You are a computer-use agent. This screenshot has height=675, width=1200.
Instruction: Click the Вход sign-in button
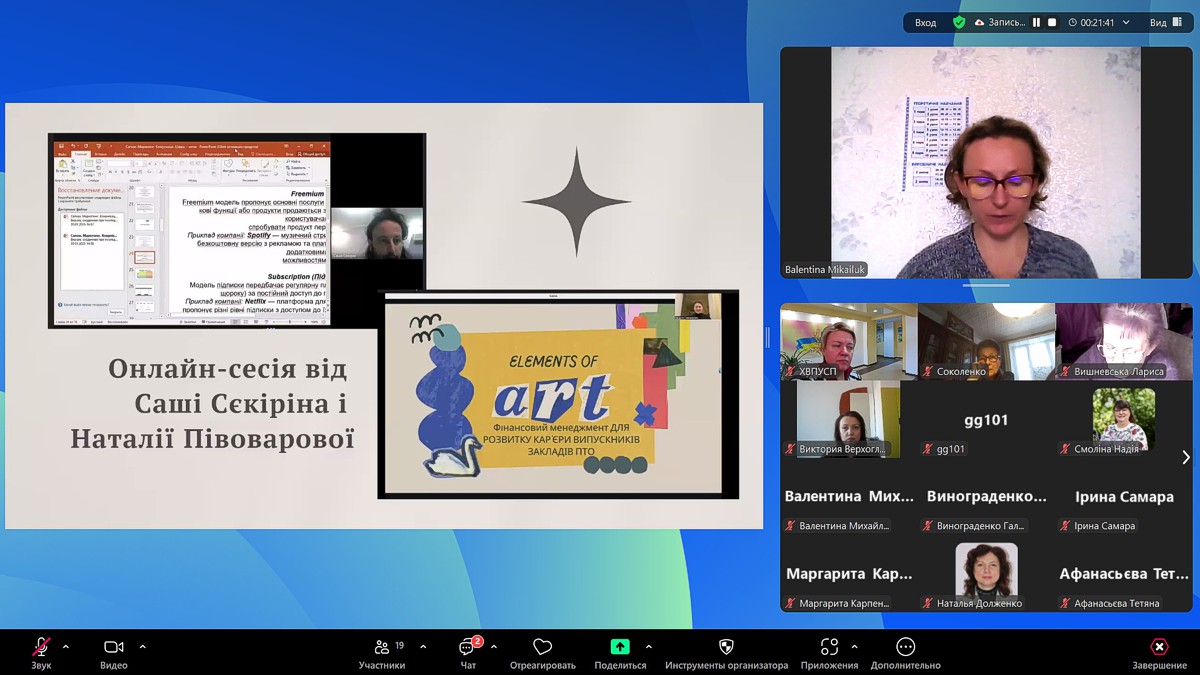[926, 22]
